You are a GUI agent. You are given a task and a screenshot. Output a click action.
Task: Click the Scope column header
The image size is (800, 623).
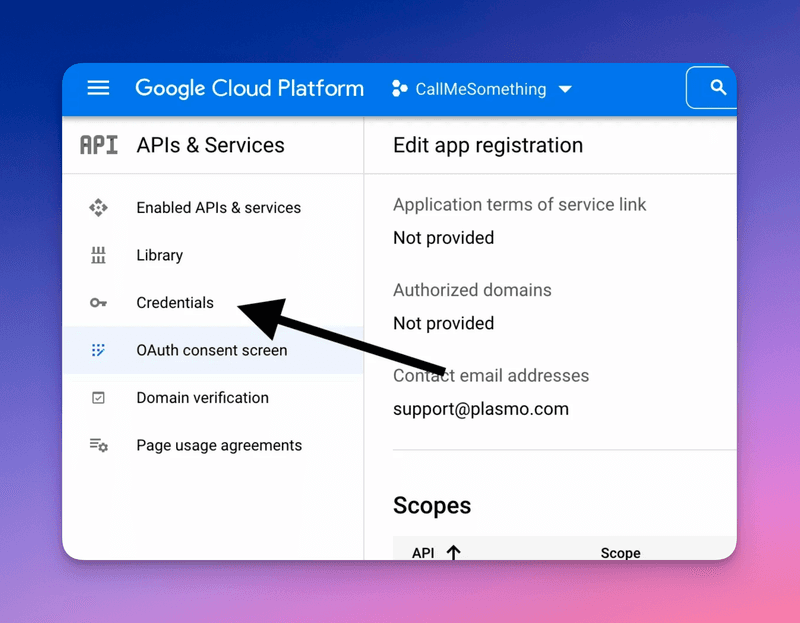pyautogui.click(x=620, y=553)
